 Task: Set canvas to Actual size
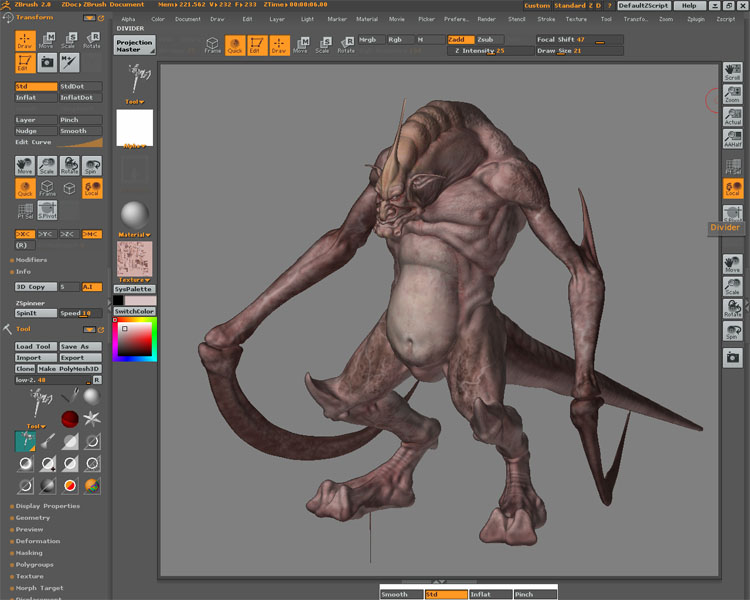coord(732,116)
